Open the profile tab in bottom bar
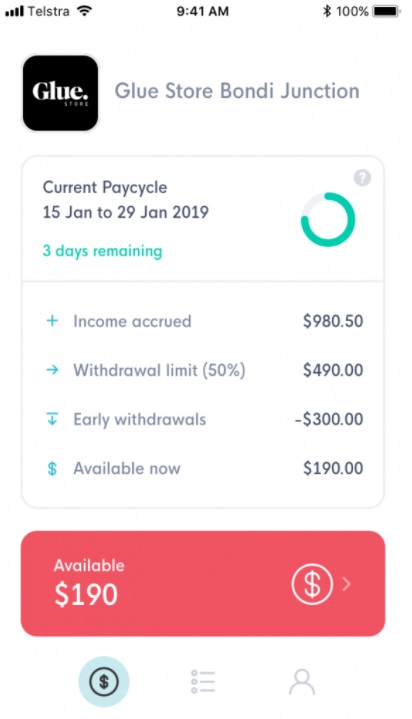This screenshot has width=412, height=719. (x=302, y=682)
